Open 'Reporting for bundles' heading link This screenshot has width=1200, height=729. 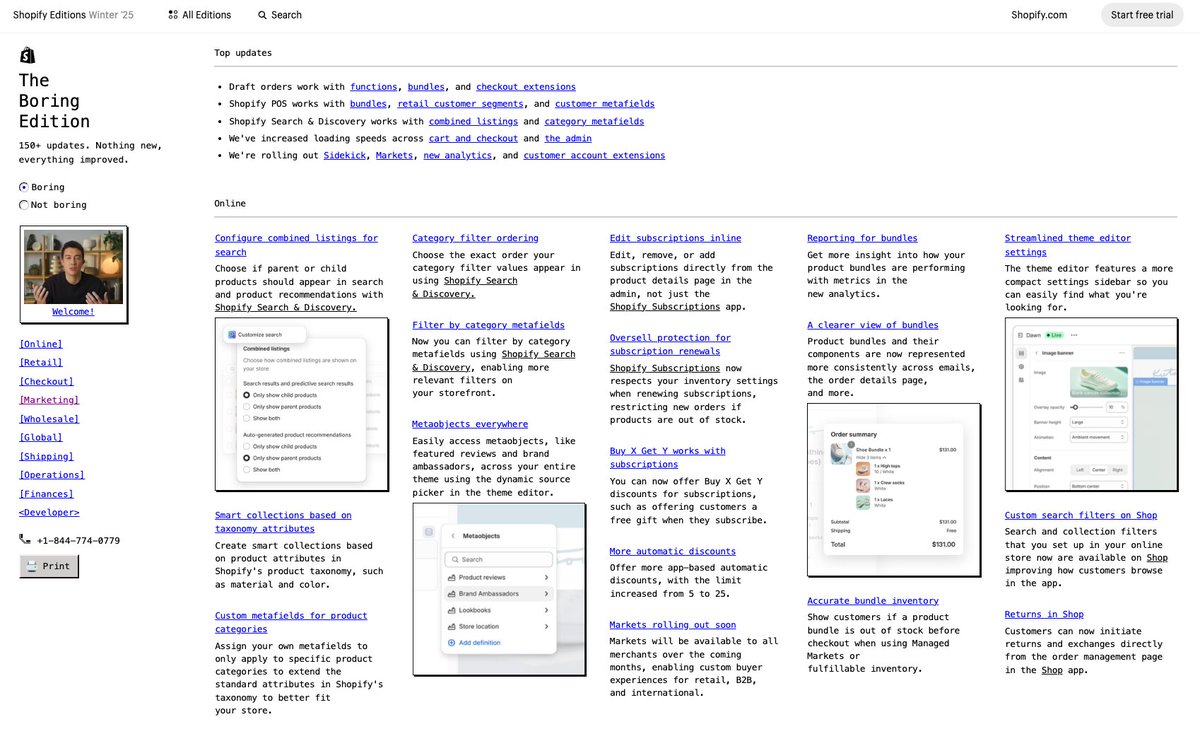862,238
